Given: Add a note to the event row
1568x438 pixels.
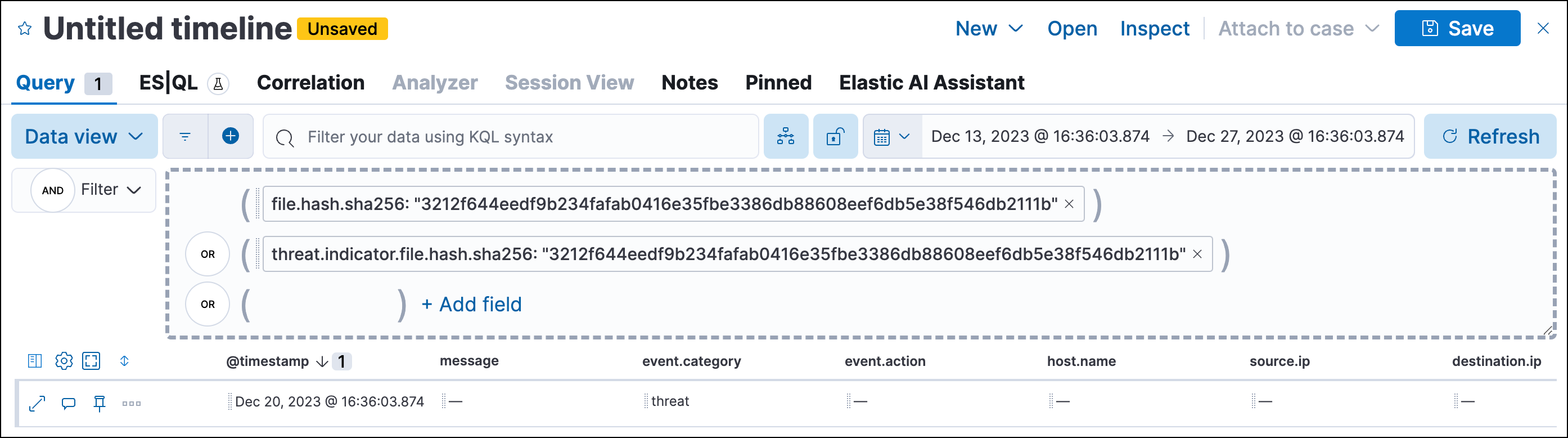Looking at the screenshot, I should click(x=69, y=403).
